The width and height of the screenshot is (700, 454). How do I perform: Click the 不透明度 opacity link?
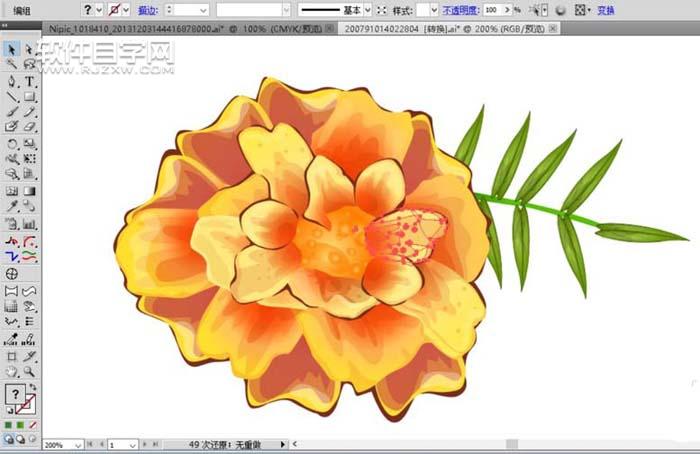(459, 9)
